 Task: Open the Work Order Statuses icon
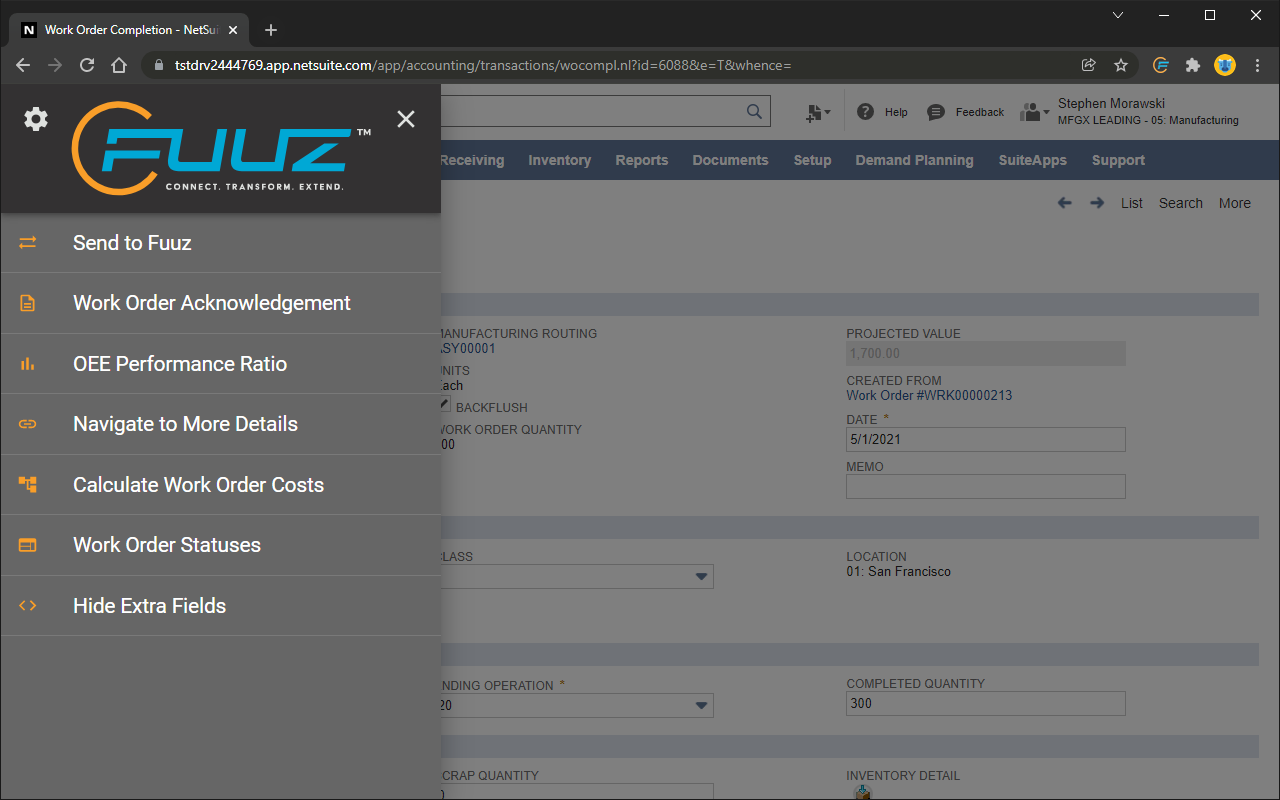[27, 545]
